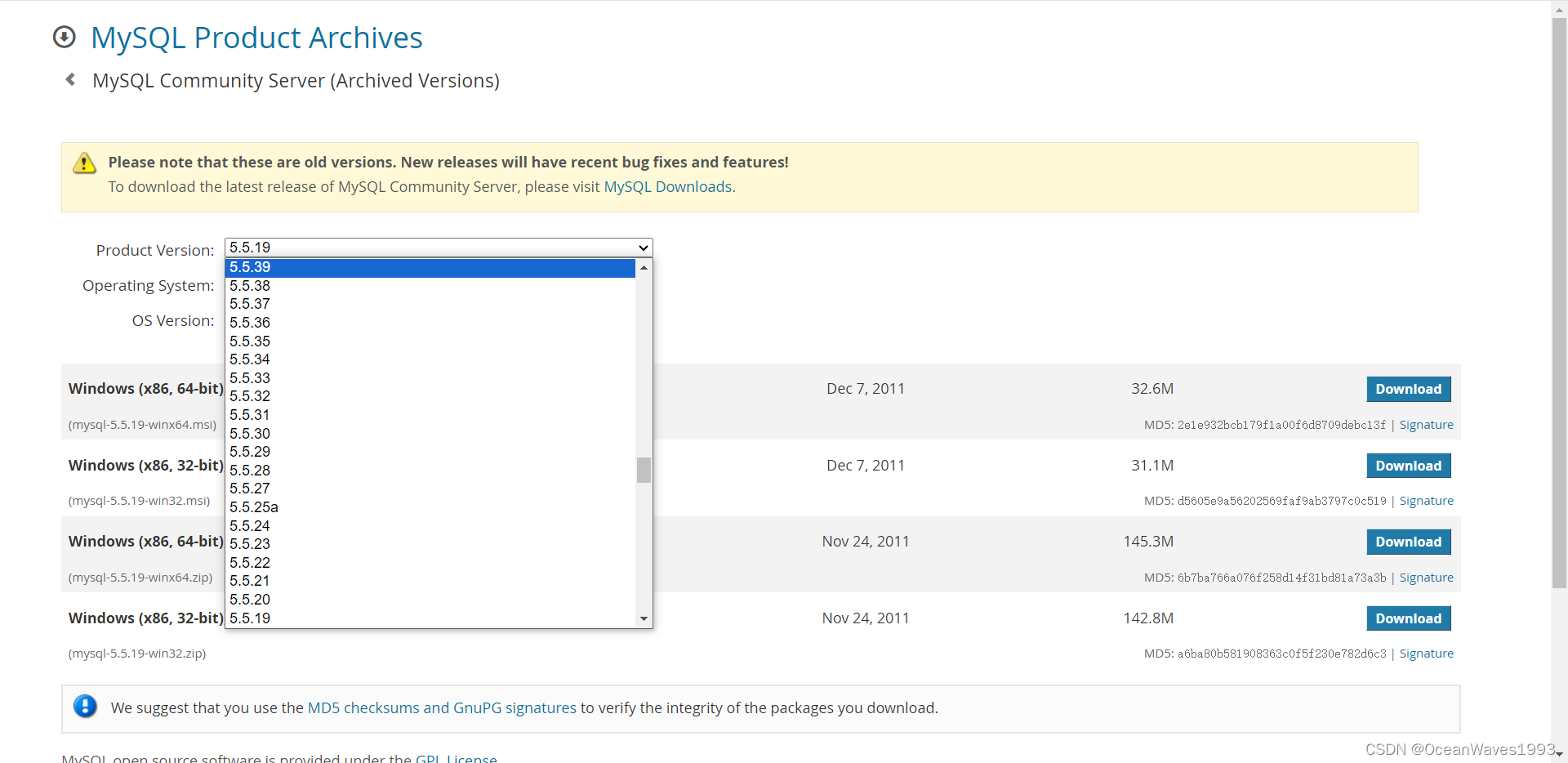Choose 5.5.36 in the version list
This screenshot has height=763, width=1568.
coord(430,323)
